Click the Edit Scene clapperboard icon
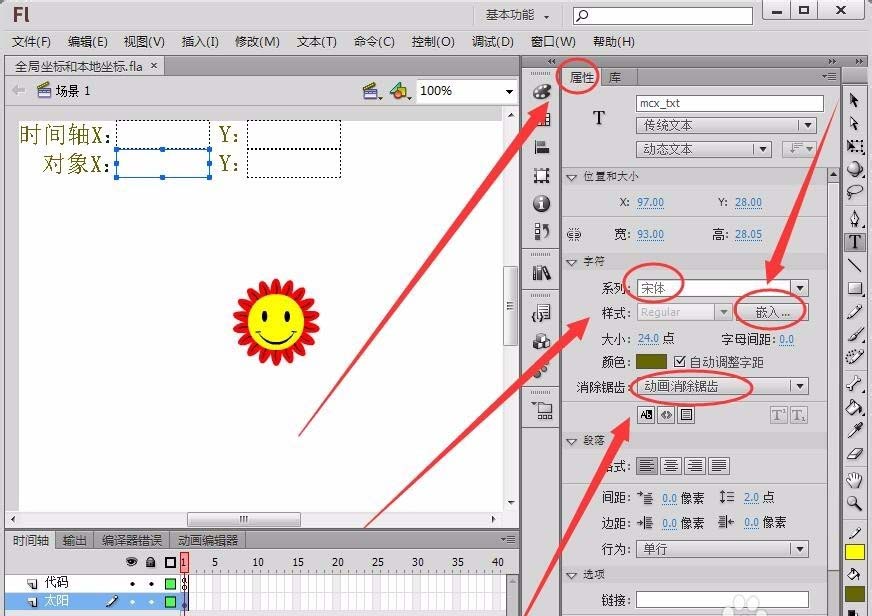The width and height of the screenshot is (872, 616). click(371, 91)
